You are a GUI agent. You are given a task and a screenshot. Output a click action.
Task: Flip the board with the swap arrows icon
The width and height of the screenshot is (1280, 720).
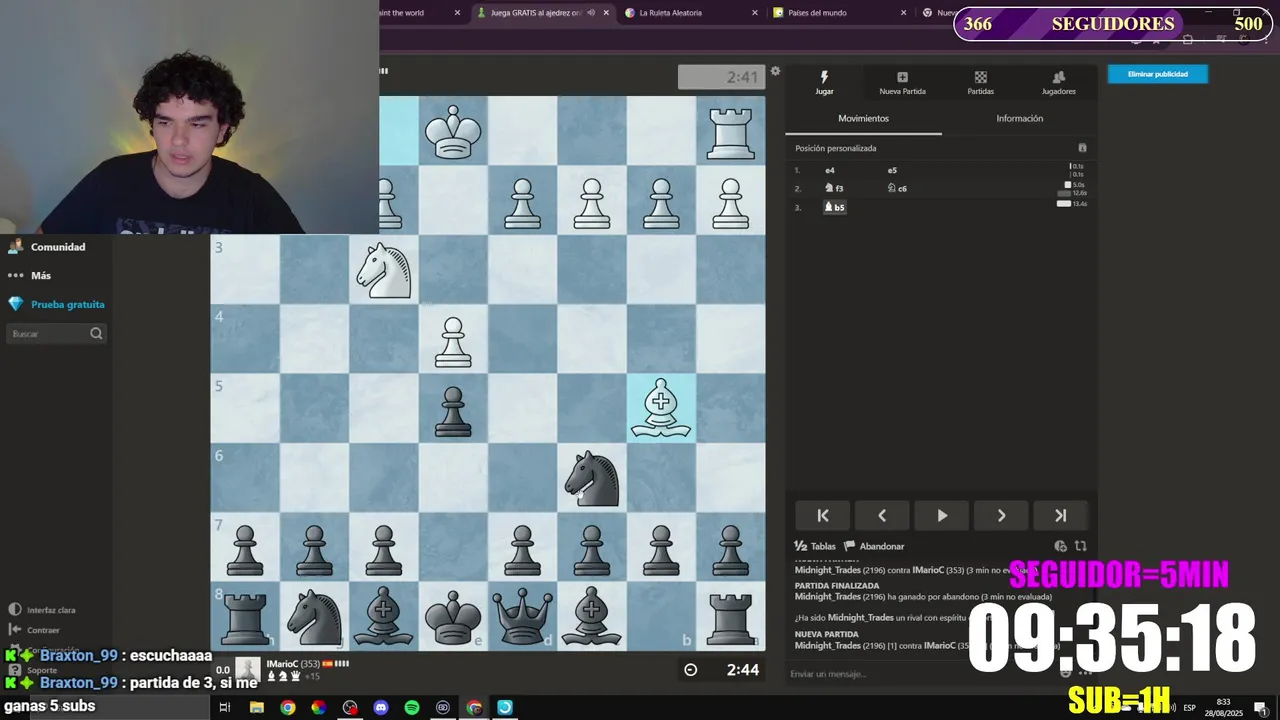point(1080,546)
